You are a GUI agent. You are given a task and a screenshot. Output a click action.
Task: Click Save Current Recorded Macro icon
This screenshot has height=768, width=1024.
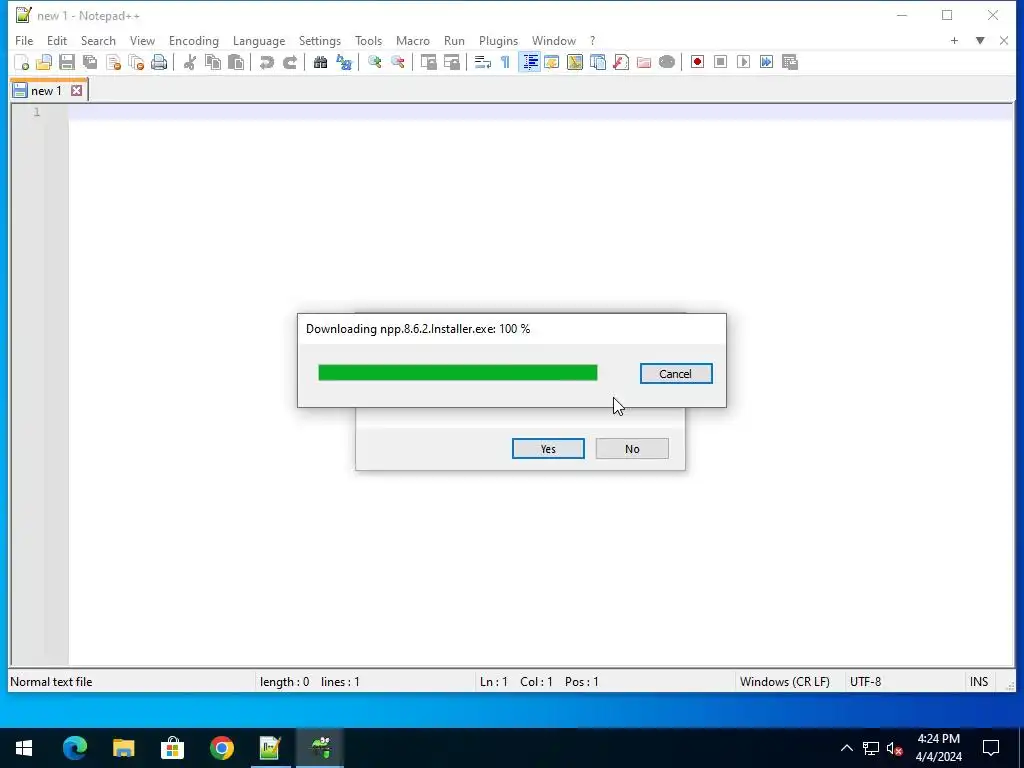[790, 62]
